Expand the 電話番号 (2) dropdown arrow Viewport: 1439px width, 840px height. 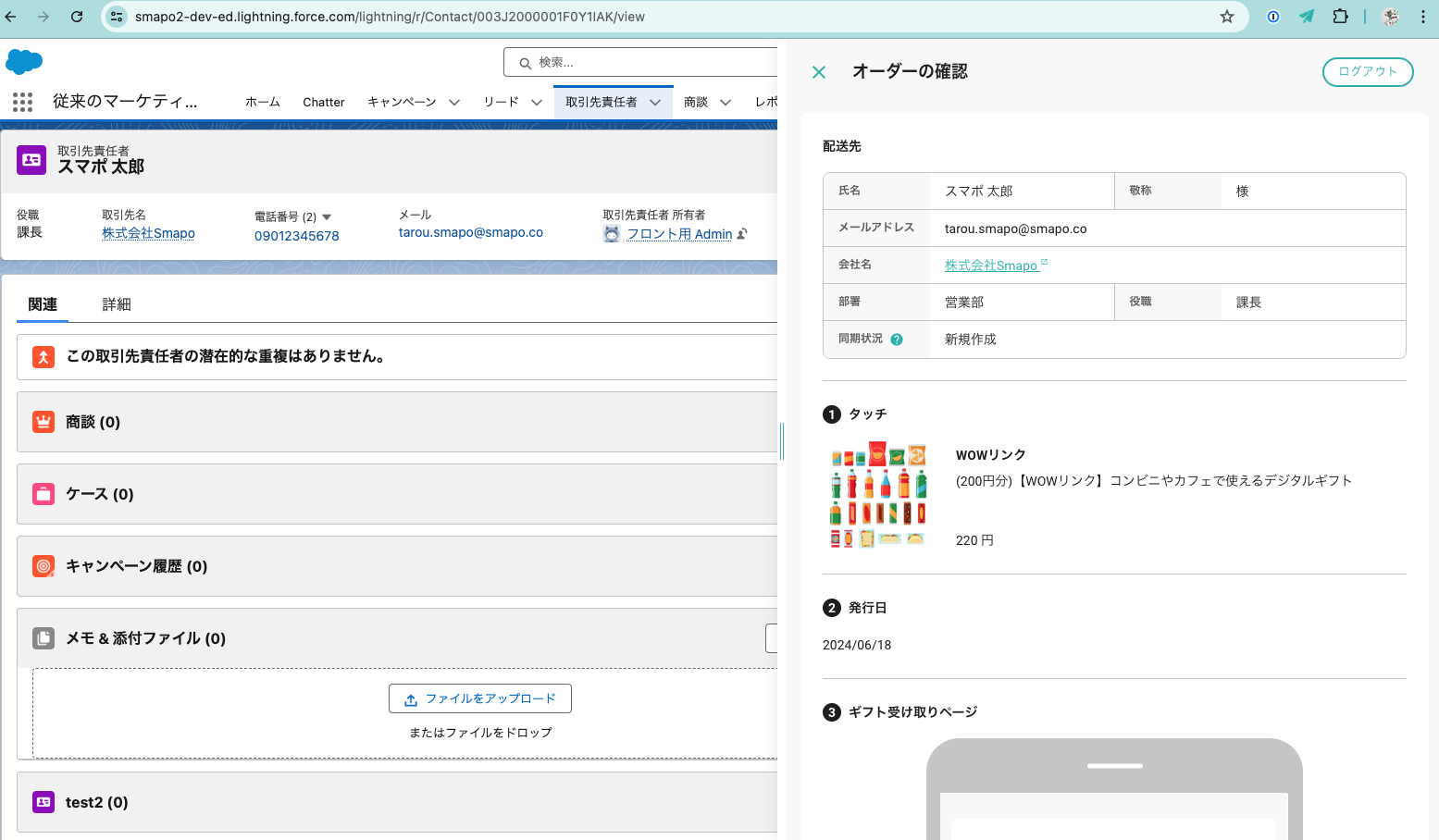(327, 217)
